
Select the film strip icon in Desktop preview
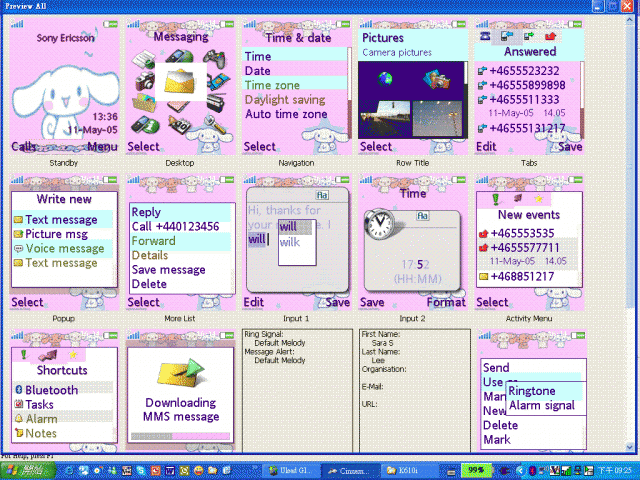217,81
